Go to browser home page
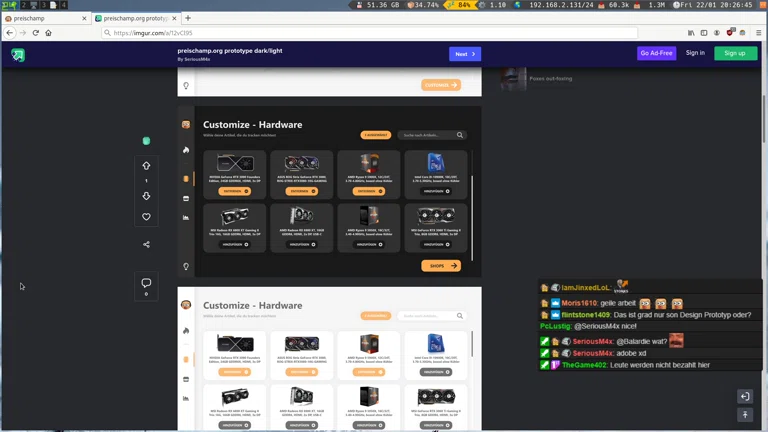This screenshot has width=768, height=432. [48, 33]
